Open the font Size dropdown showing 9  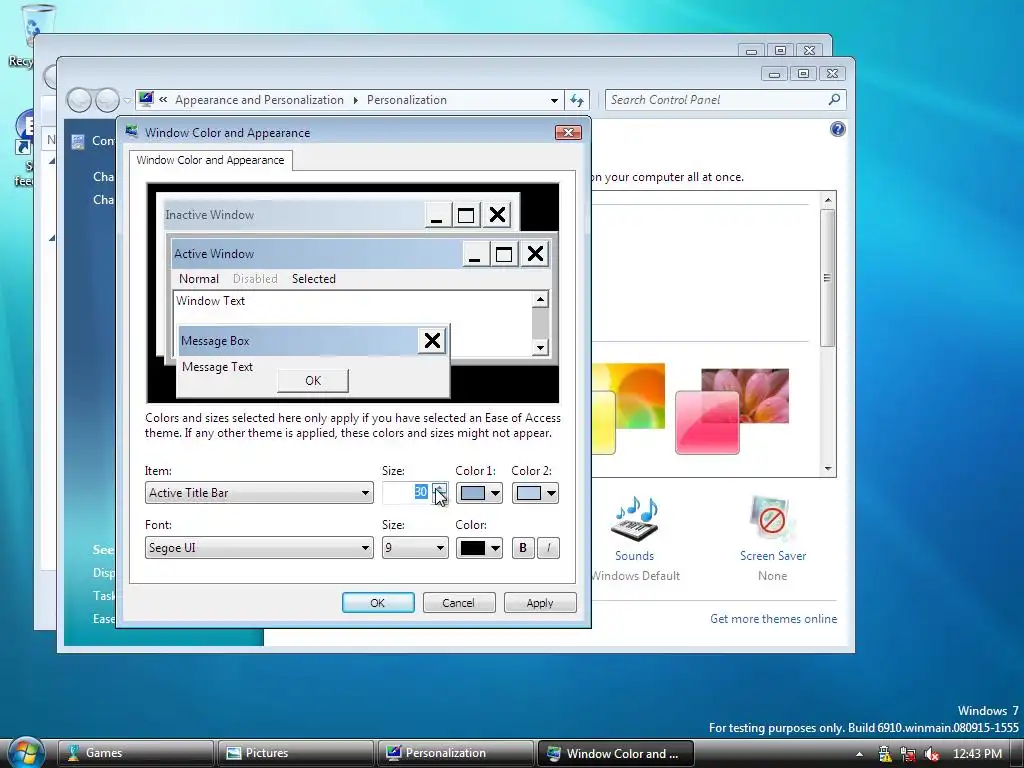click(415, 547)
